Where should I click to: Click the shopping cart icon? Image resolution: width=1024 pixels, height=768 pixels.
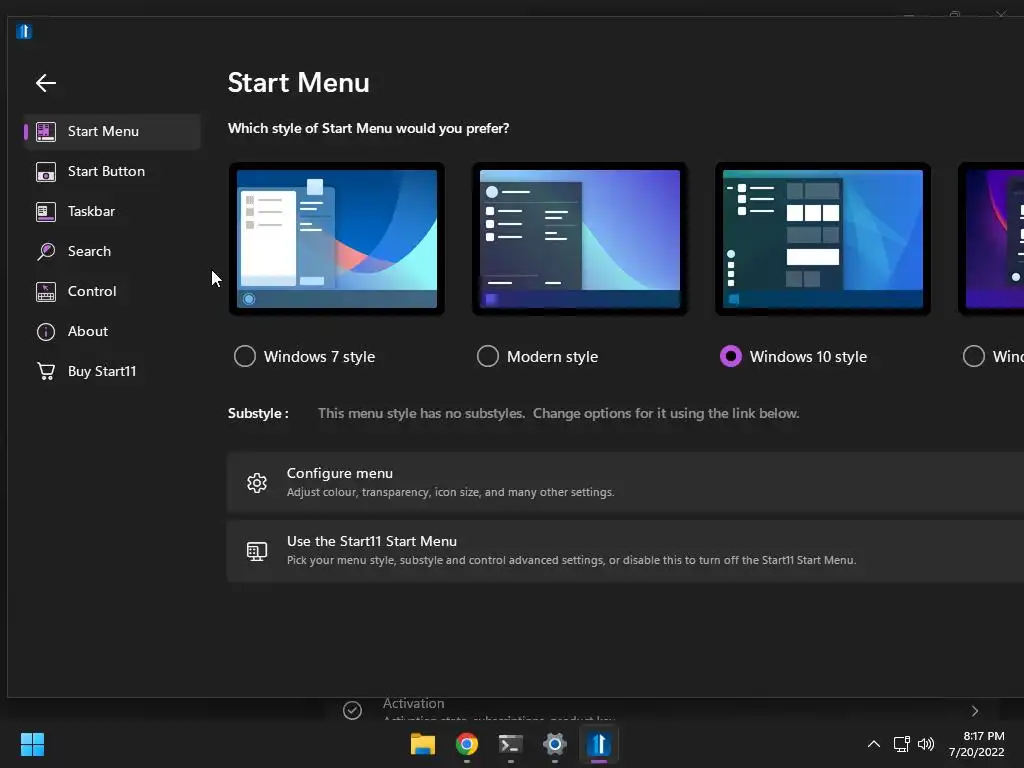(46, 371)
